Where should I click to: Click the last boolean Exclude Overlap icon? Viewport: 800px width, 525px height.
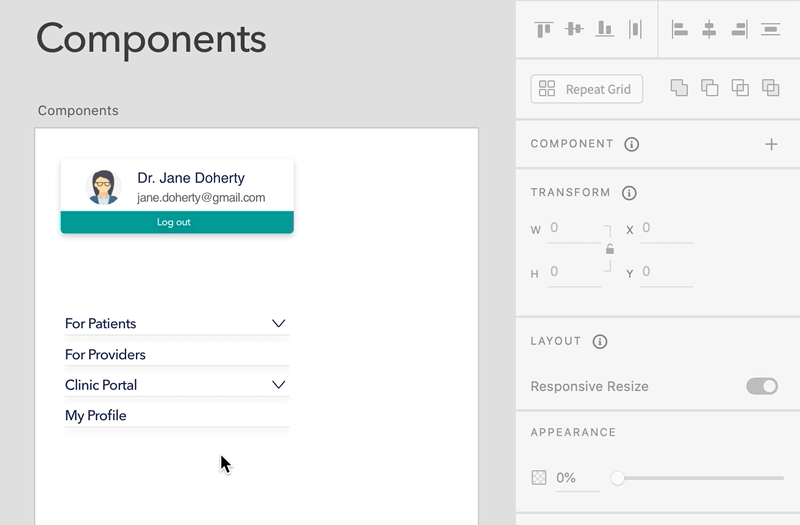coord(770,88)
